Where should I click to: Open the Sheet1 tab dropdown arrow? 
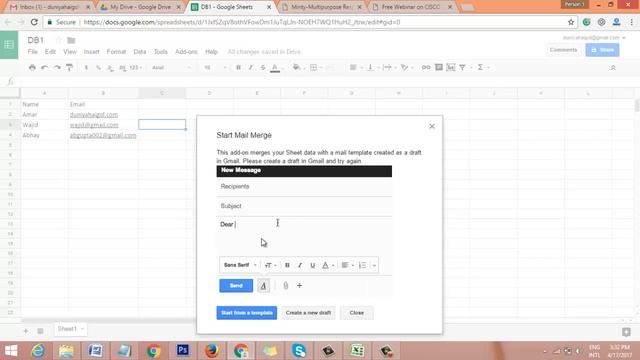[x=82, y=329]
